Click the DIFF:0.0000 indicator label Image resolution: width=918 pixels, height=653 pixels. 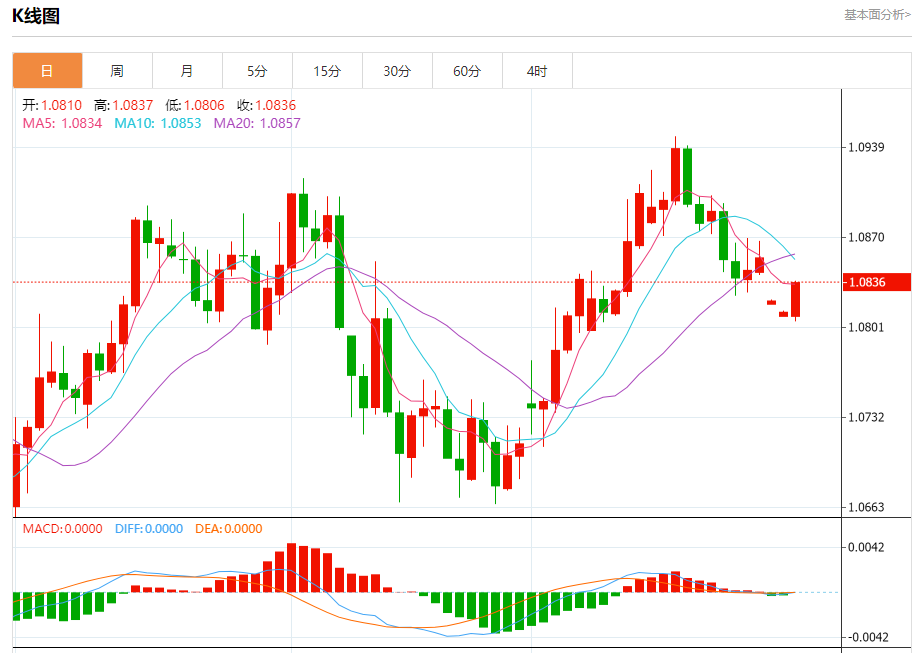149,529
